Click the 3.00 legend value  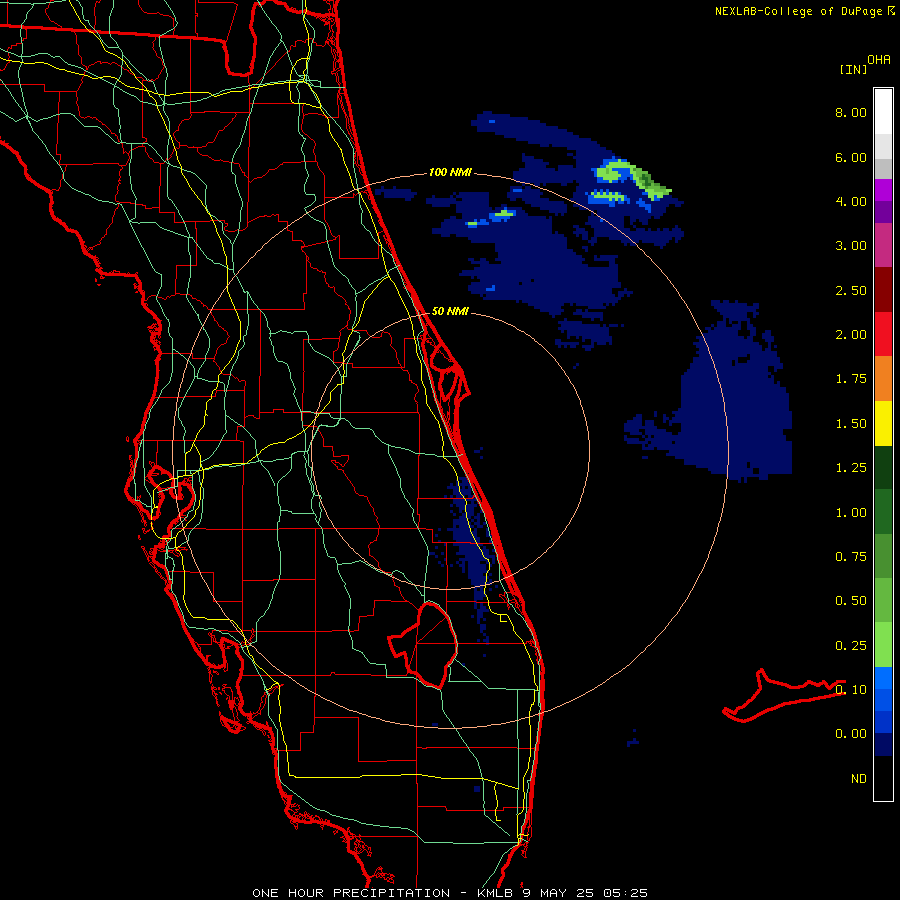[851, 246]
